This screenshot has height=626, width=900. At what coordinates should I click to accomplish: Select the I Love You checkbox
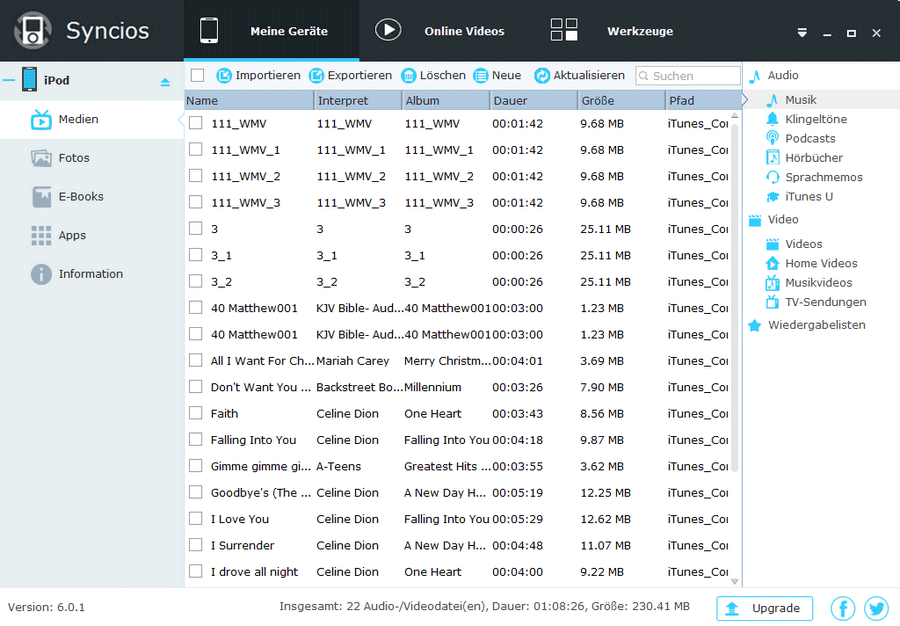[196, 519]
